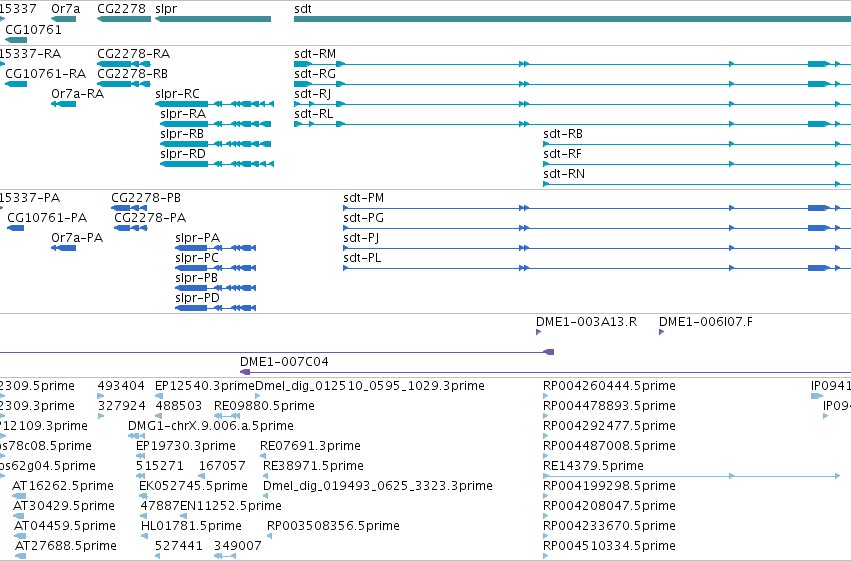Click RP004260444.5prime insertion label
Screen dimensions: 851x561
609,386
